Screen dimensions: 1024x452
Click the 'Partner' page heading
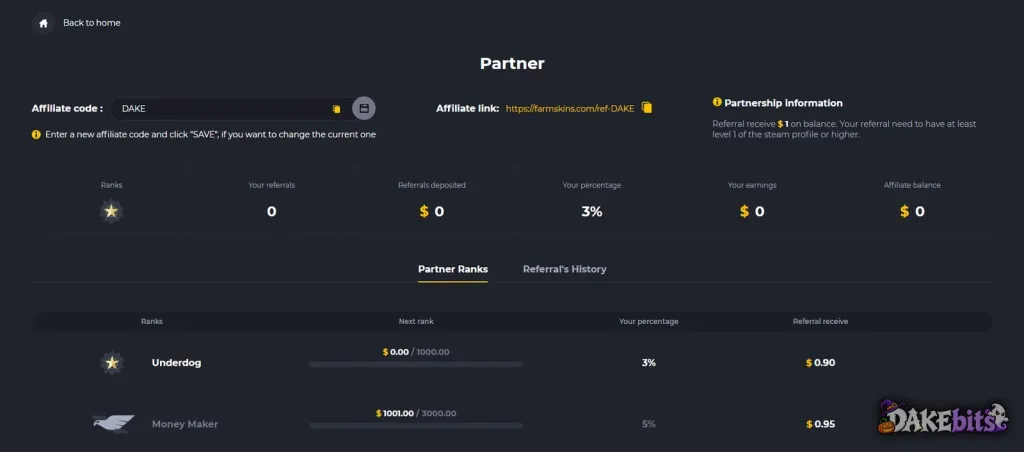pyautogui.click(x=512, y=63)
